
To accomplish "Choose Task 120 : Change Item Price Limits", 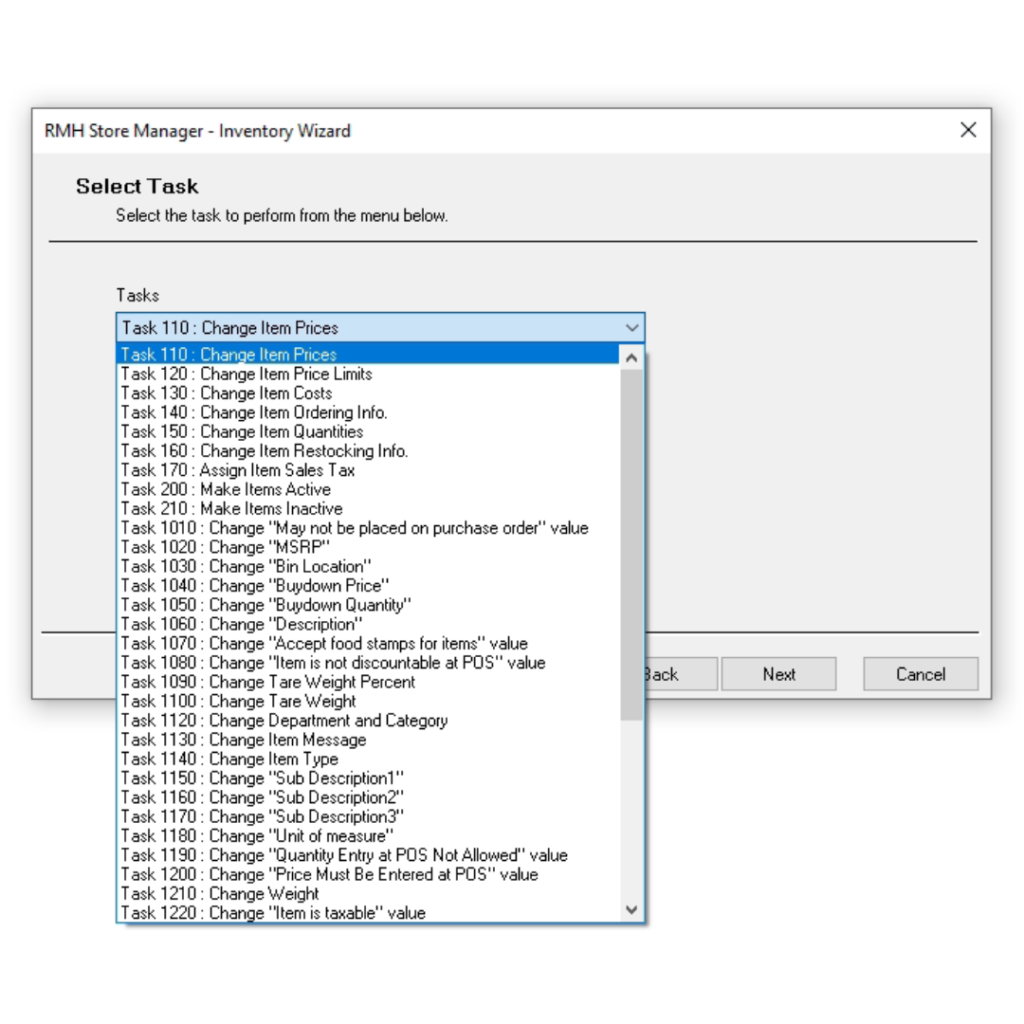I will (x=368, y=374).
